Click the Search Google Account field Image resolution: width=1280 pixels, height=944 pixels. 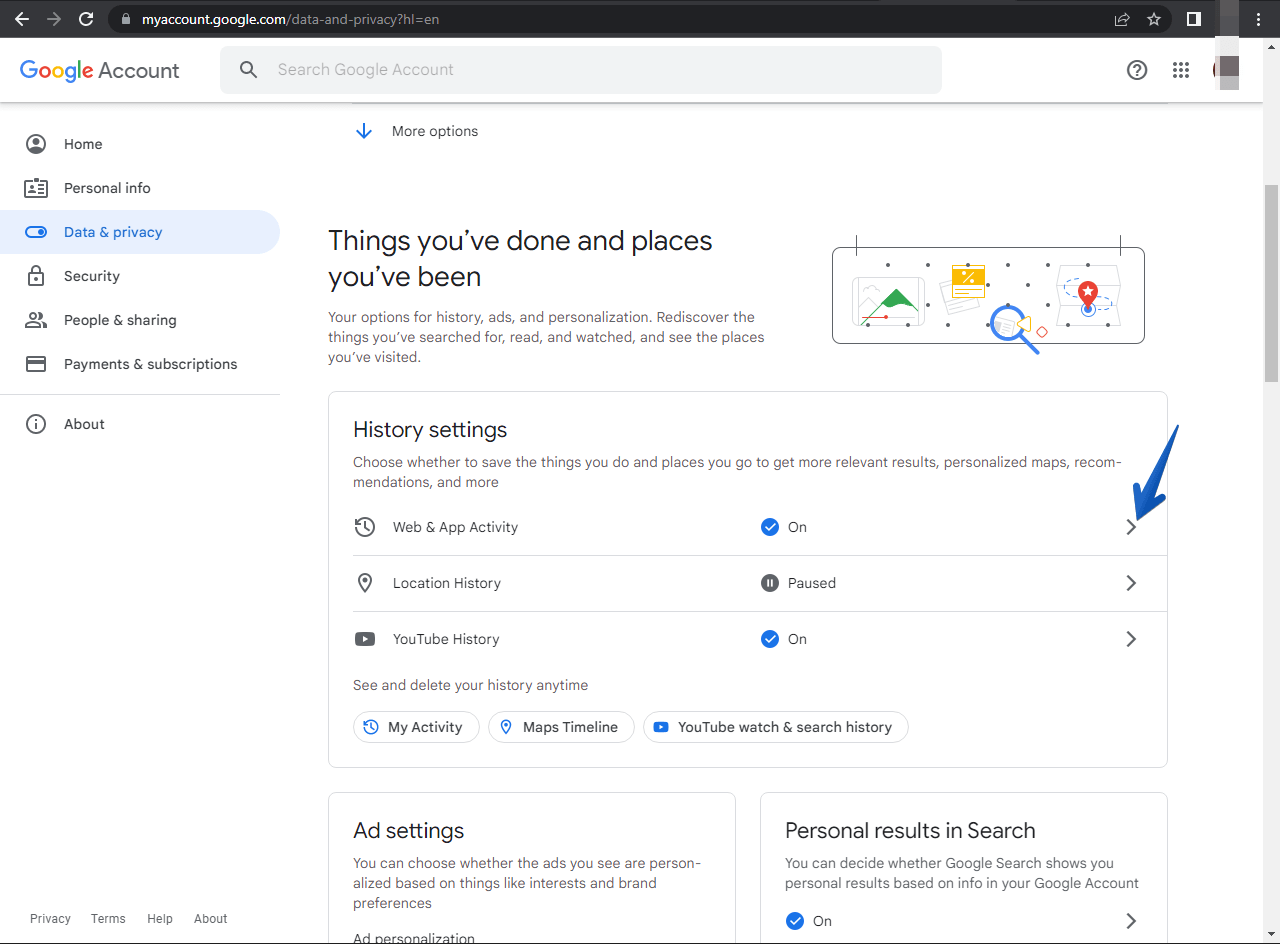[x=580, y=70]
